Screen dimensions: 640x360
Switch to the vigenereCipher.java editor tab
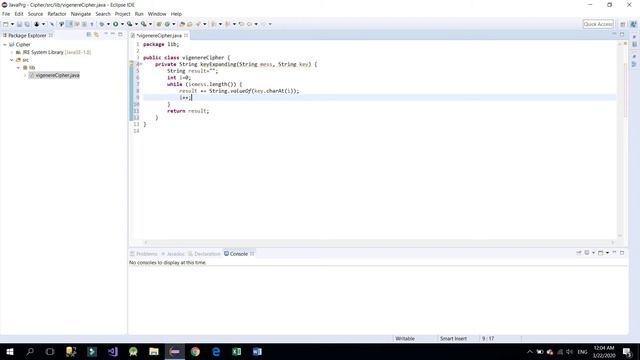point(159,36)
